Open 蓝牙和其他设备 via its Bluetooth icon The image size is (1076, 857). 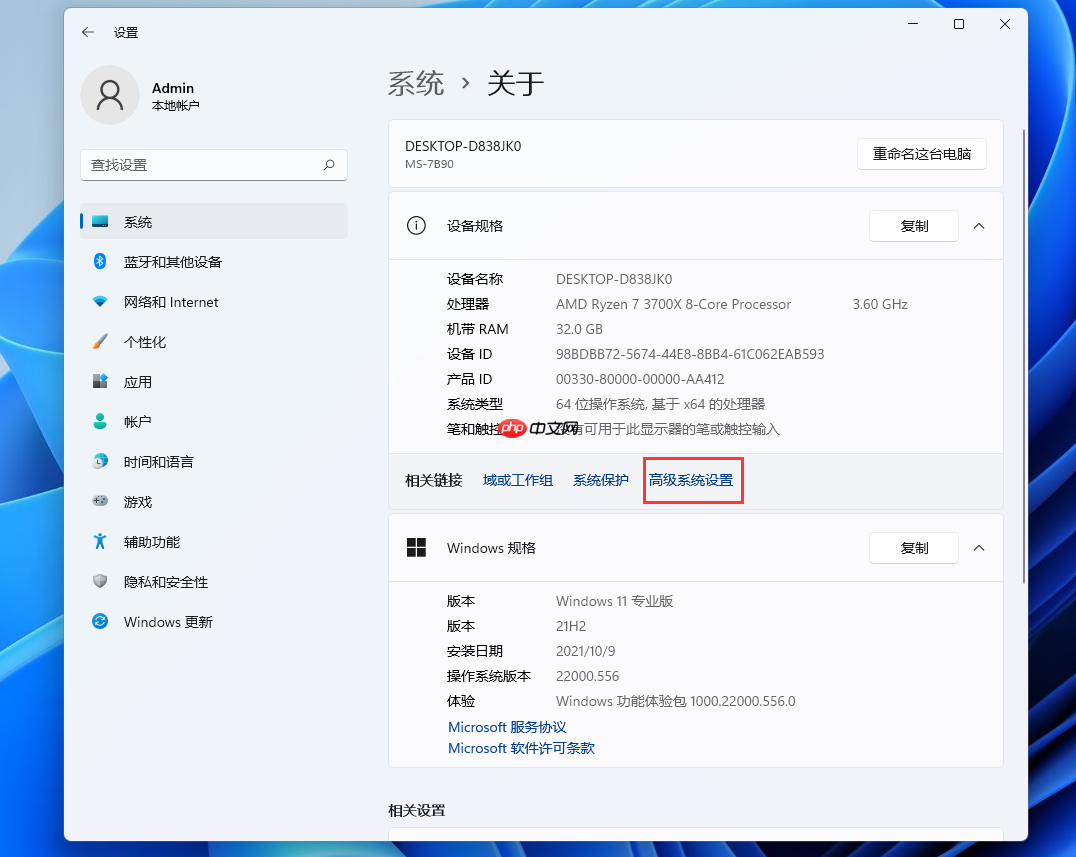[x=99, y=261]
